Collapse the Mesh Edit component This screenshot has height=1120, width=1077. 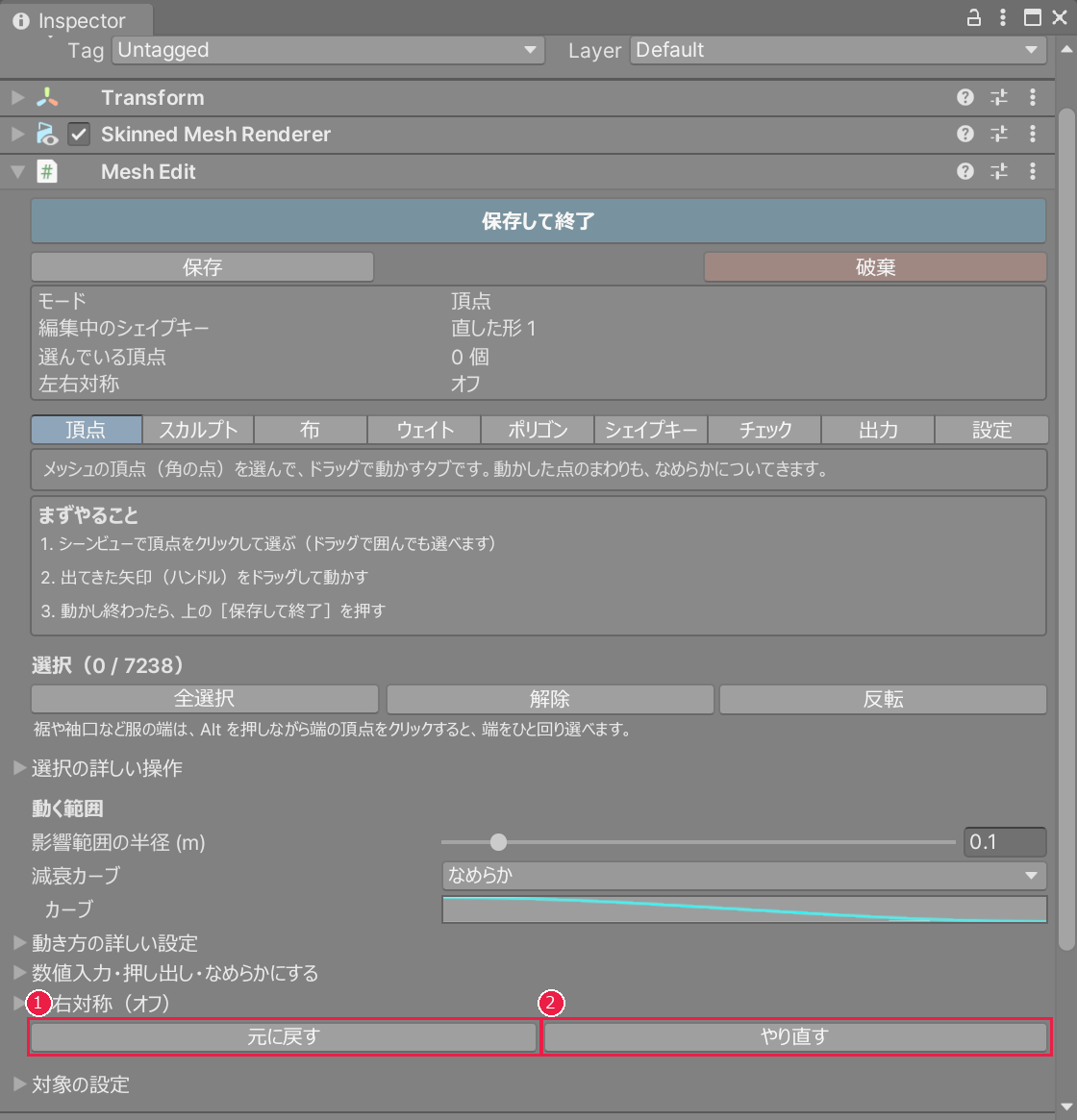tap(18, 171)
